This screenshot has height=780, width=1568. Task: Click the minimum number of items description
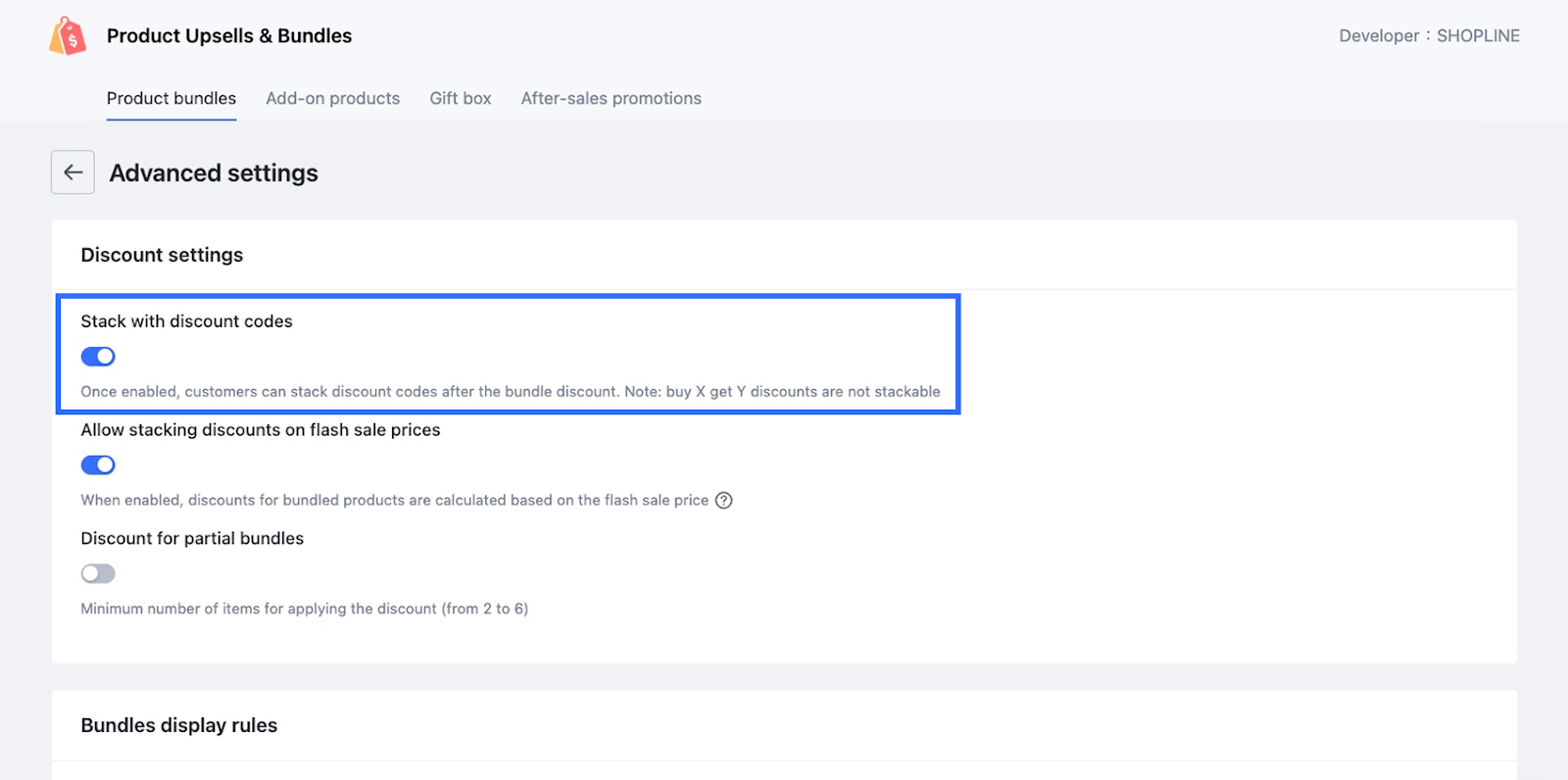click(x=304, y=609)
